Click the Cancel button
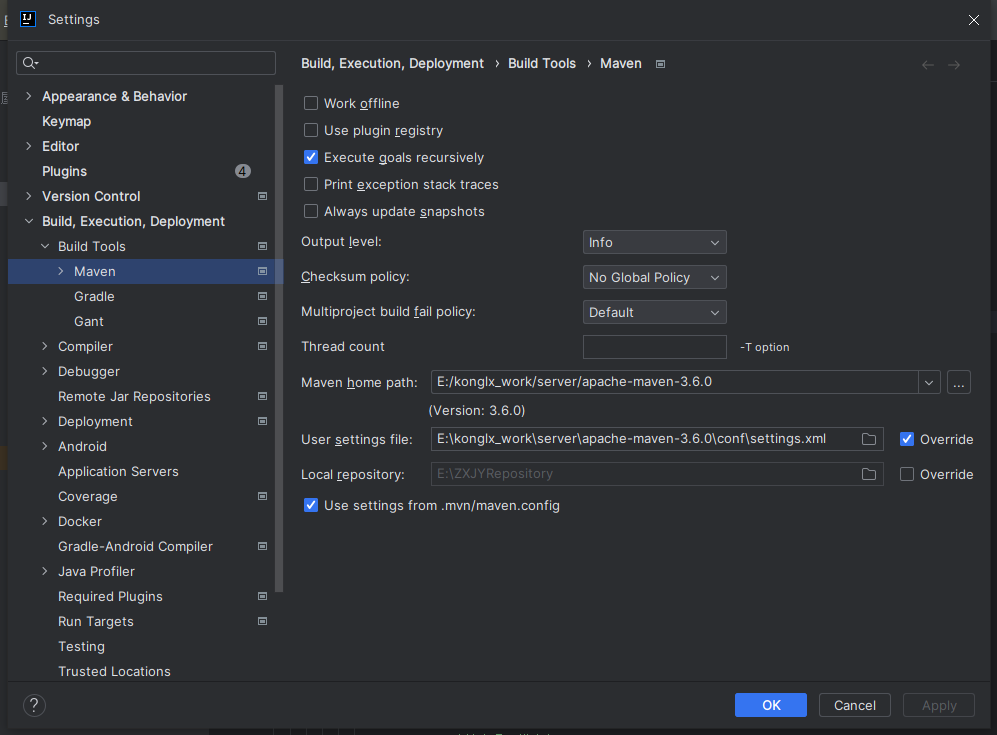Image resolution: width=997 pixels, height=735 pixels. point(854,705)
